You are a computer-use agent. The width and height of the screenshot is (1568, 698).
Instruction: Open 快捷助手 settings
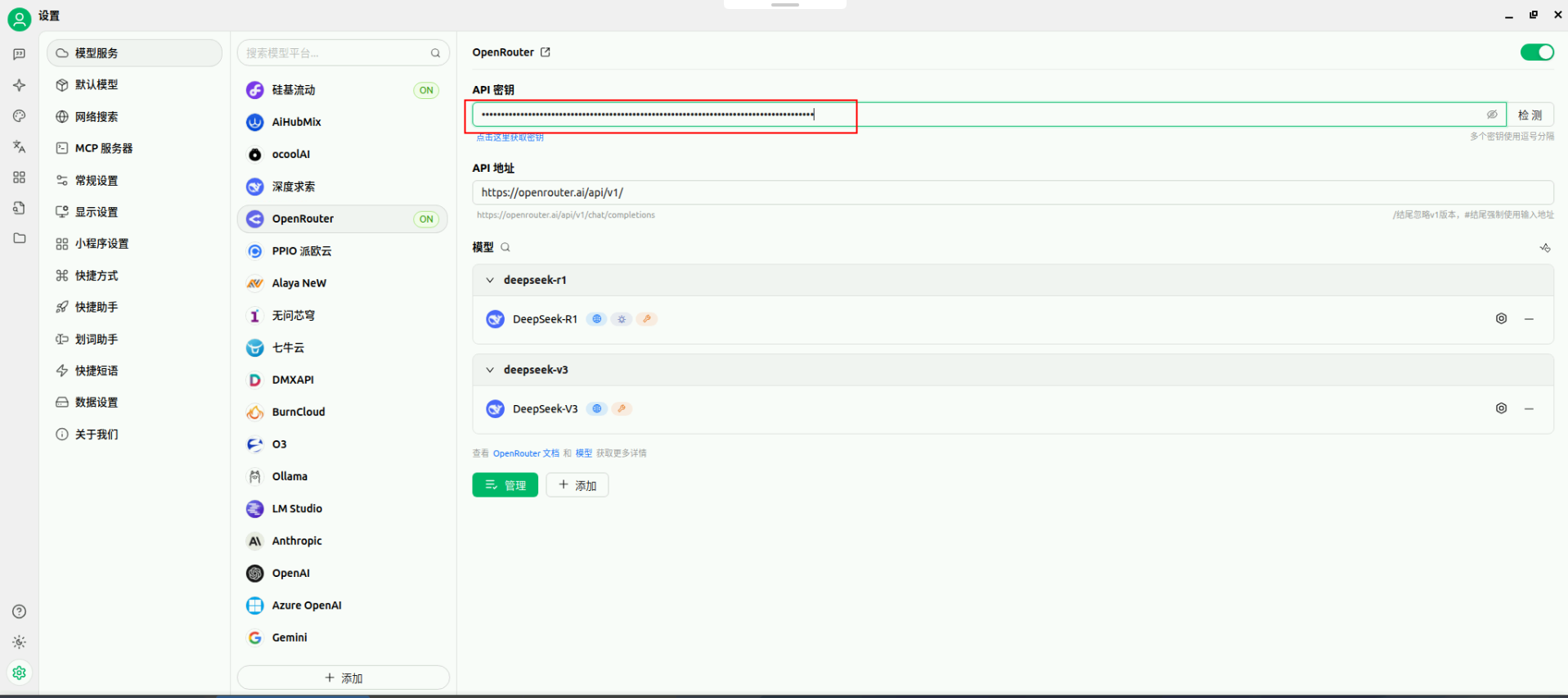[x=135, y=307]
